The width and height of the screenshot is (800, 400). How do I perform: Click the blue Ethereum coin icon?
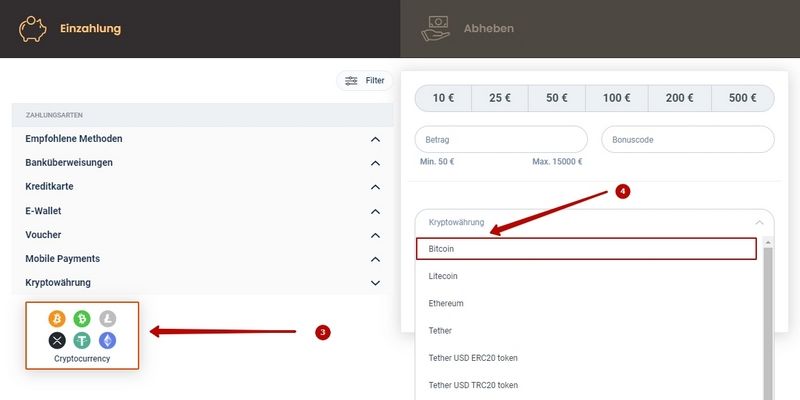point(107,340)
